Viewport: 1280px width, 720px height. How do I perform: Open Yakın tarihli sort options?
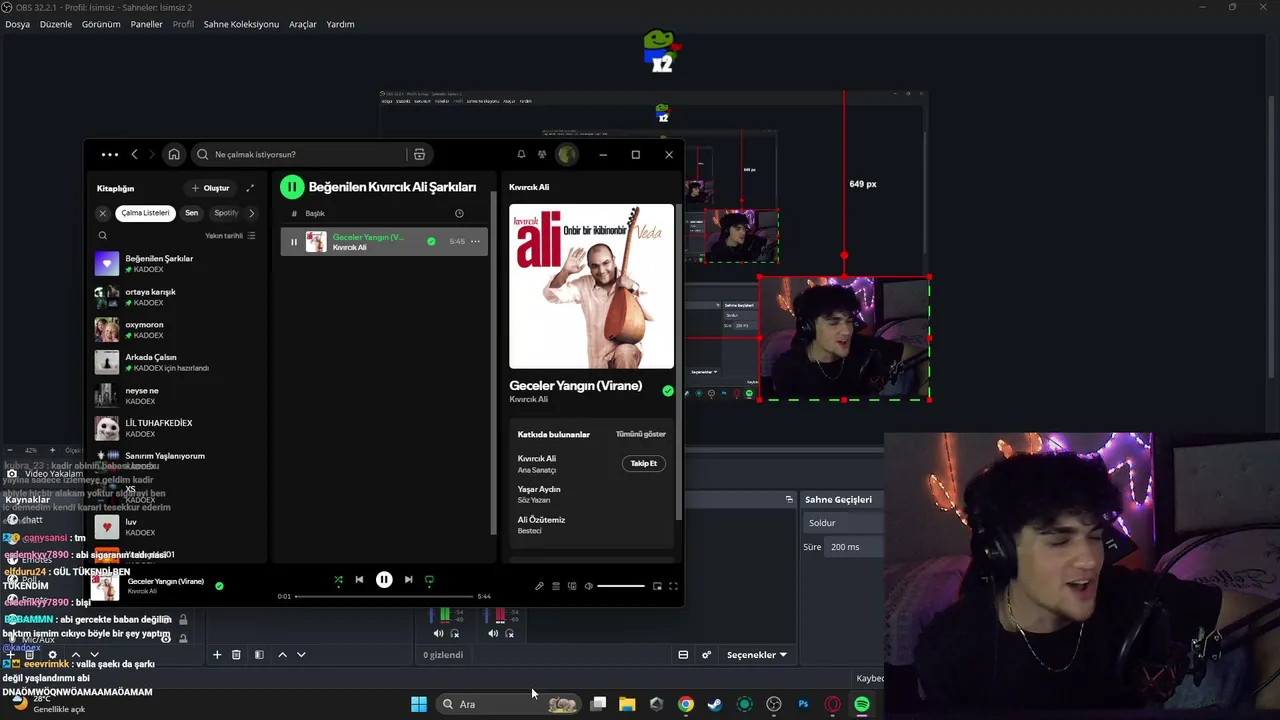click(230, 236)
